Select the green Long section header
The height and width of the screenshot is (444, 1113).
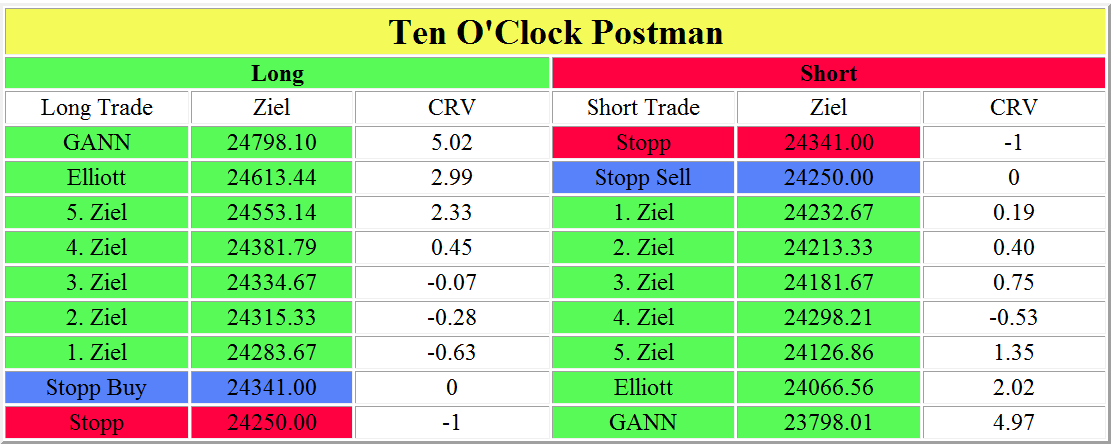pyautogui.click(x=277, y=73)
